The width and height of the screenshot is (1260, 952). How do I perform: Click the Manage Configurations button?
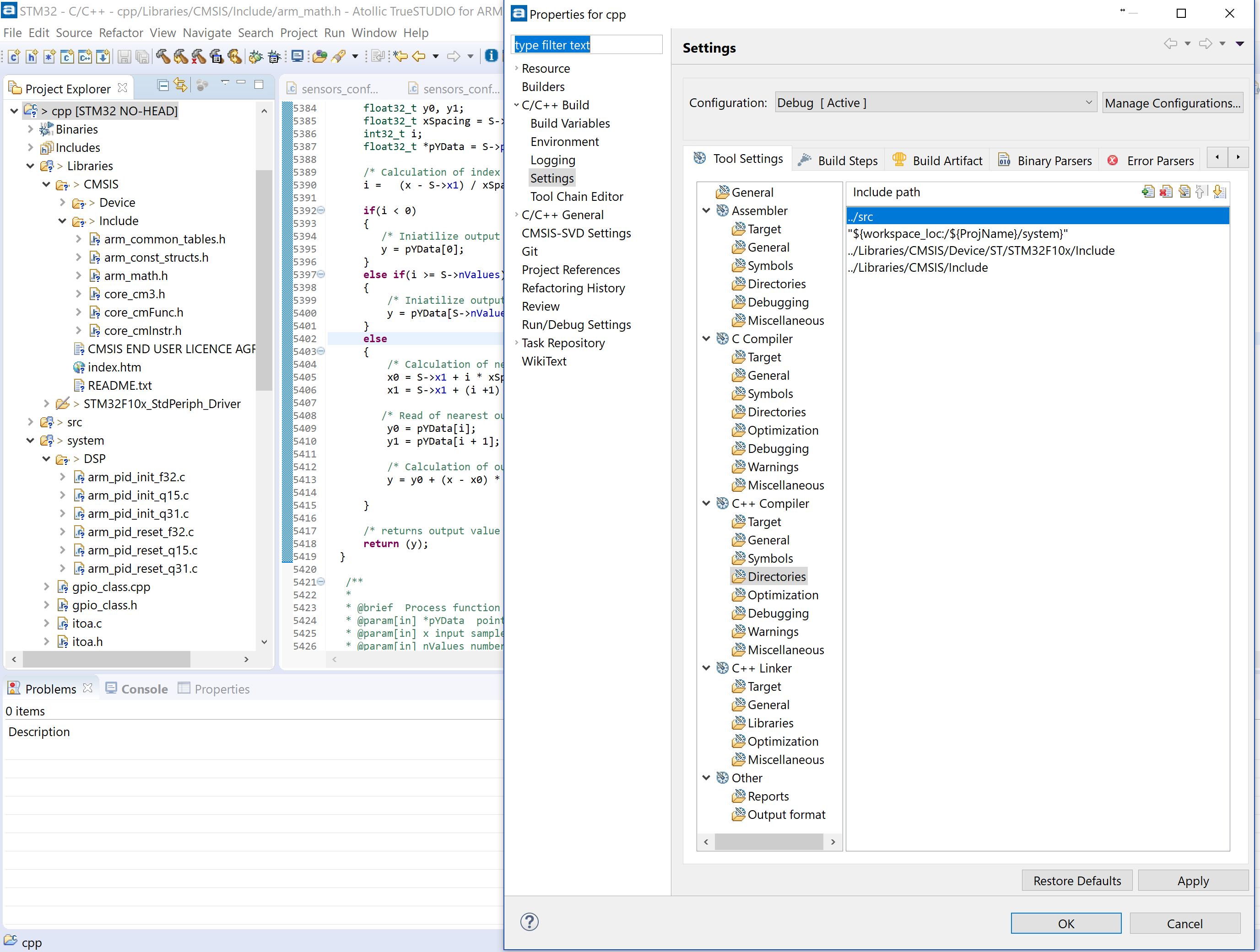point(1173,103)
